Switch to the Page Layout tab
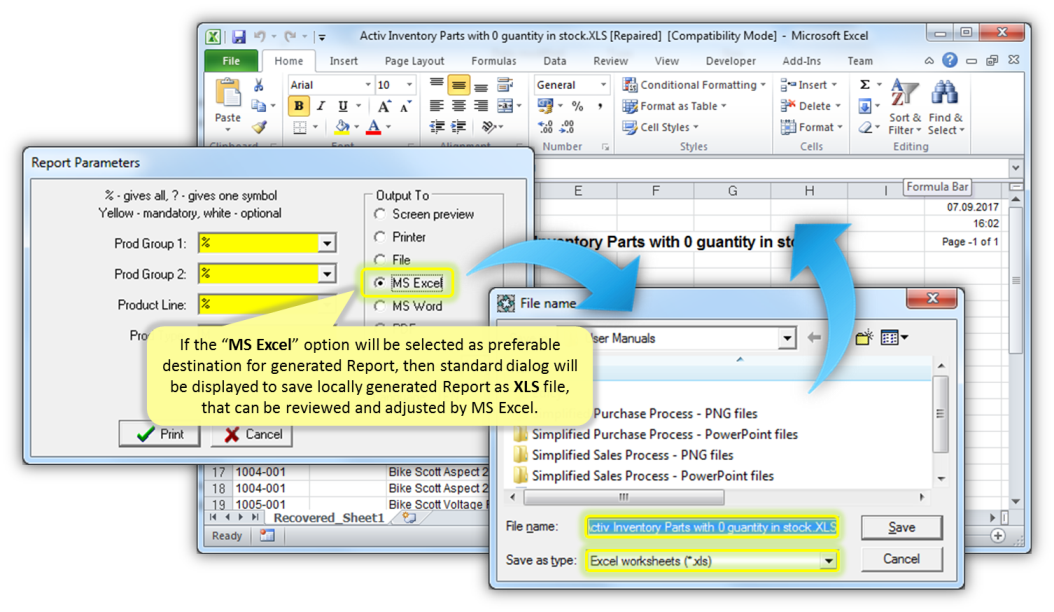 click(414, 61)
